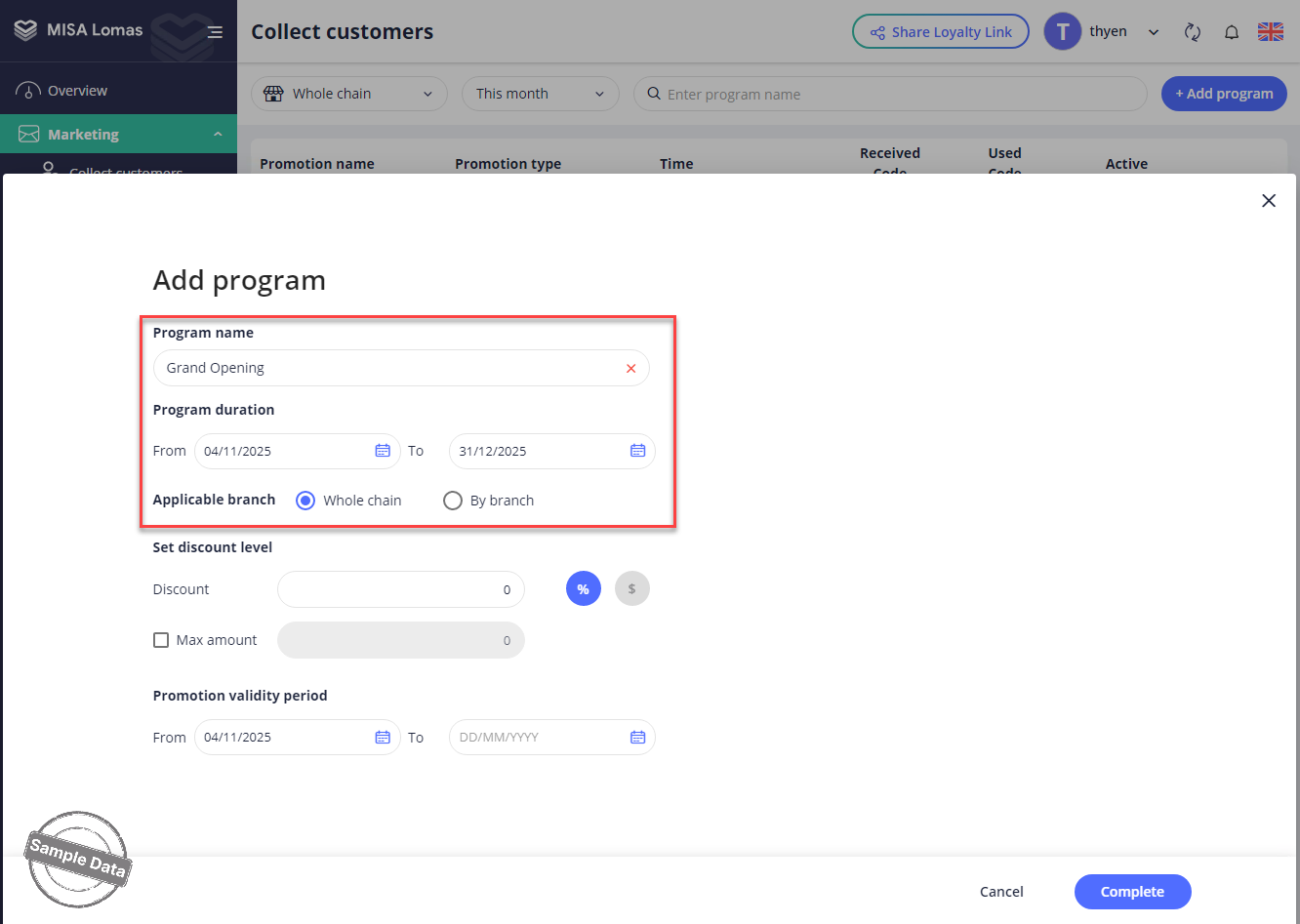Image resolution: width=1300 pixels, height=924 pixels.
Task: Open calendar for promotion validity From date
Action: point(383,738)
